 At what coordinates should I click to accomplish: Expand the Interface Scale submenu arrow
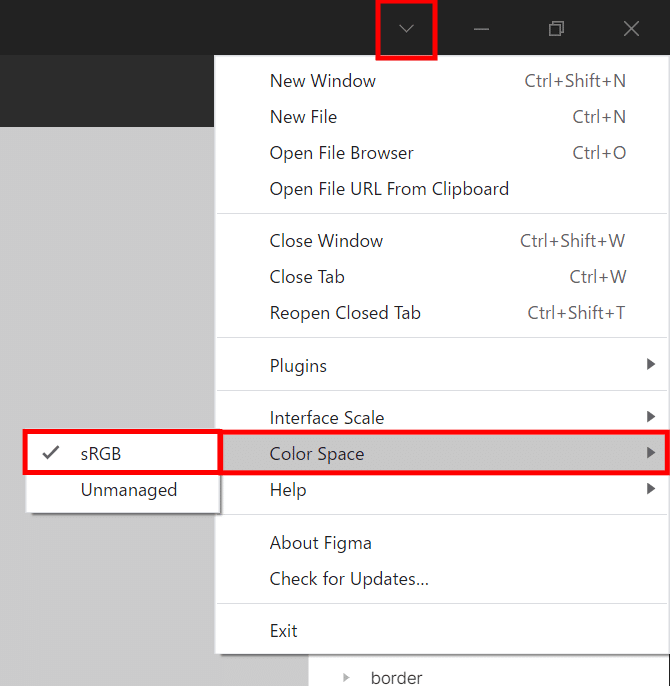(651, 417)
